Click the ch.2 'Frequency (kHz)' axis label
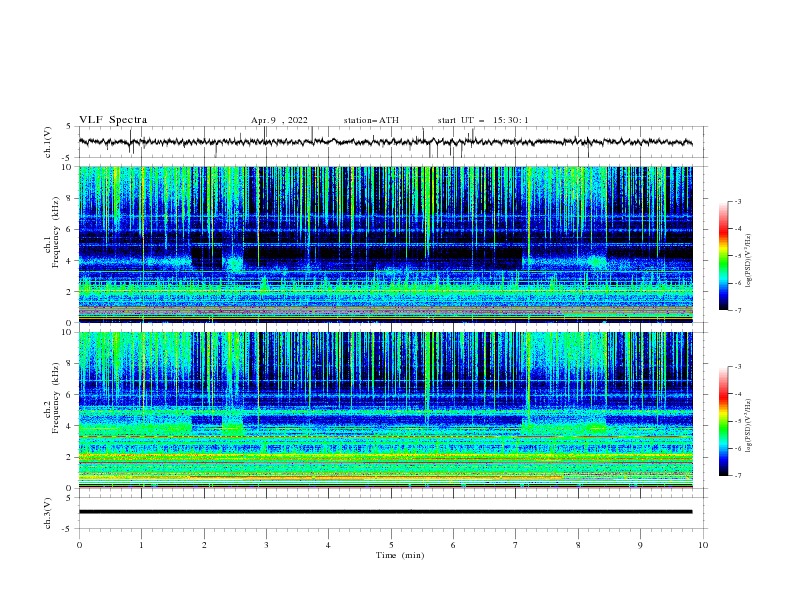The height and width of the screenshot is (612, 792). [55, 398]
